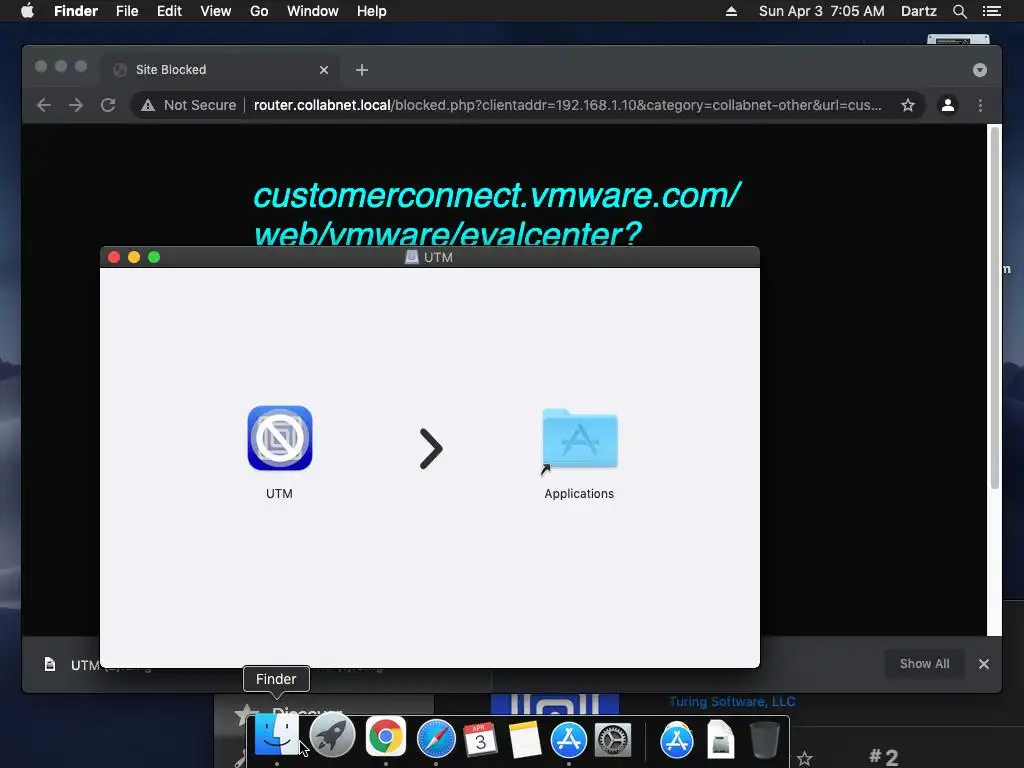The height and width of the screenshot is (768, 1024).
Task: Click the Turing Software, LLC link
Action: (x=732, y=701)
